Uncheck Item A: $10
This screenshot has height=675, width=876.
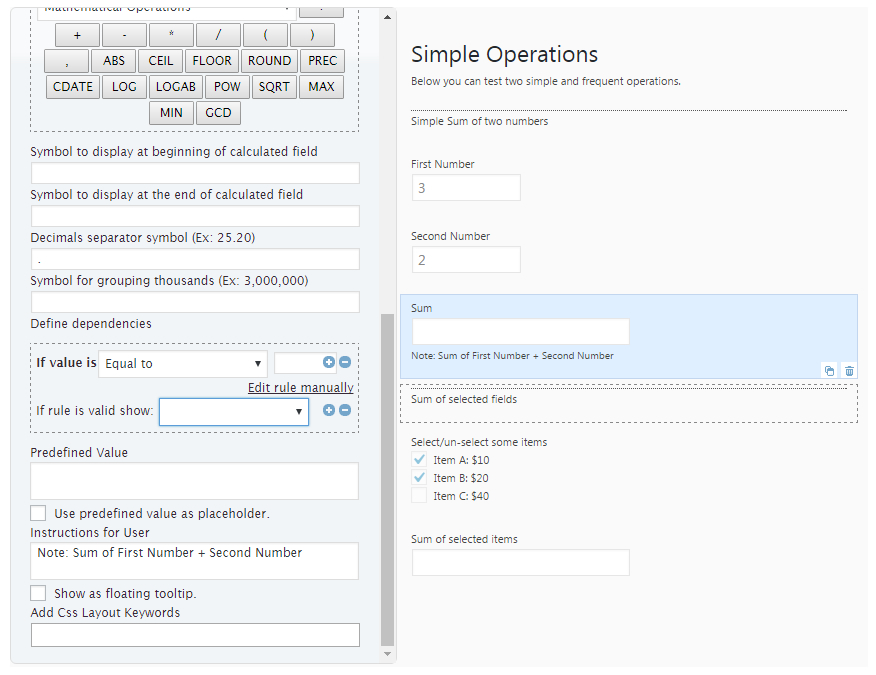420,460
